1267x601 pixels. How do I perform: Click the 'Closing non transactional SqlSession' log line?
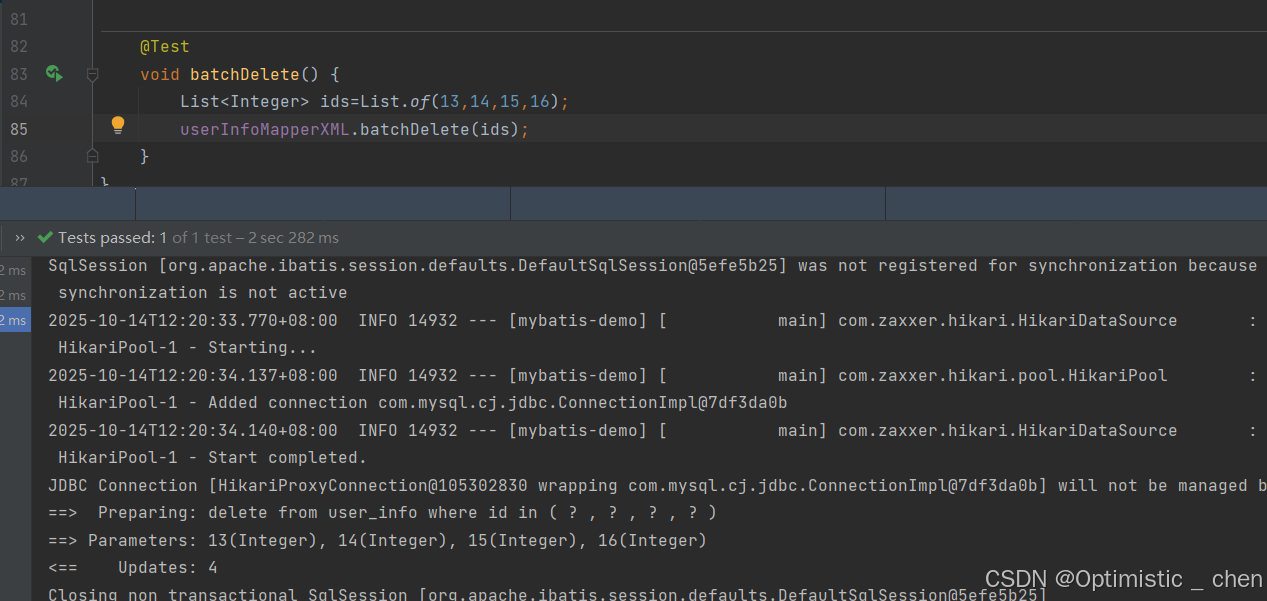548,594
